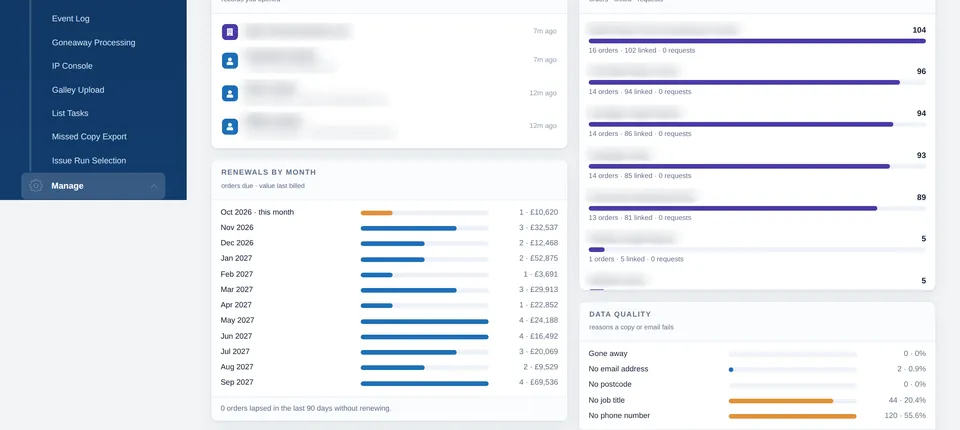Open Galley Upload page
Image resolution: width=960 pixels, height=430 pixels.
78,89
